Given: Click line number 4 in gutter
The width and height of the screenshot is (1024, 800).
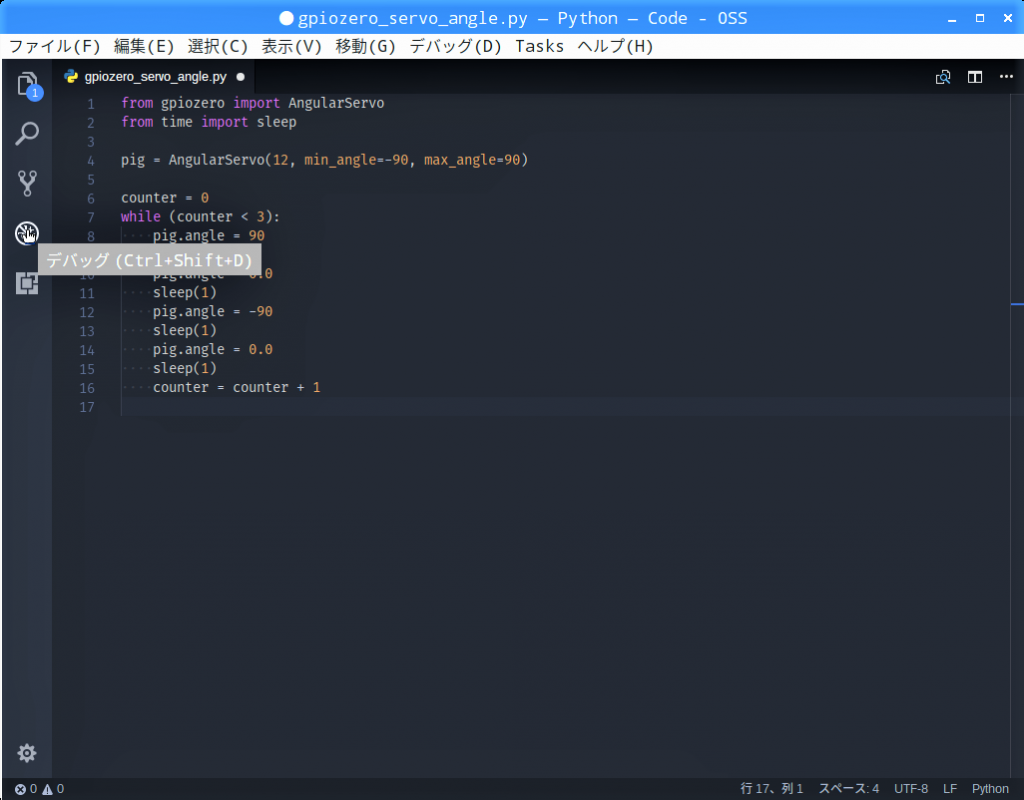Looking at the screenshot, I should coord(91,161).
